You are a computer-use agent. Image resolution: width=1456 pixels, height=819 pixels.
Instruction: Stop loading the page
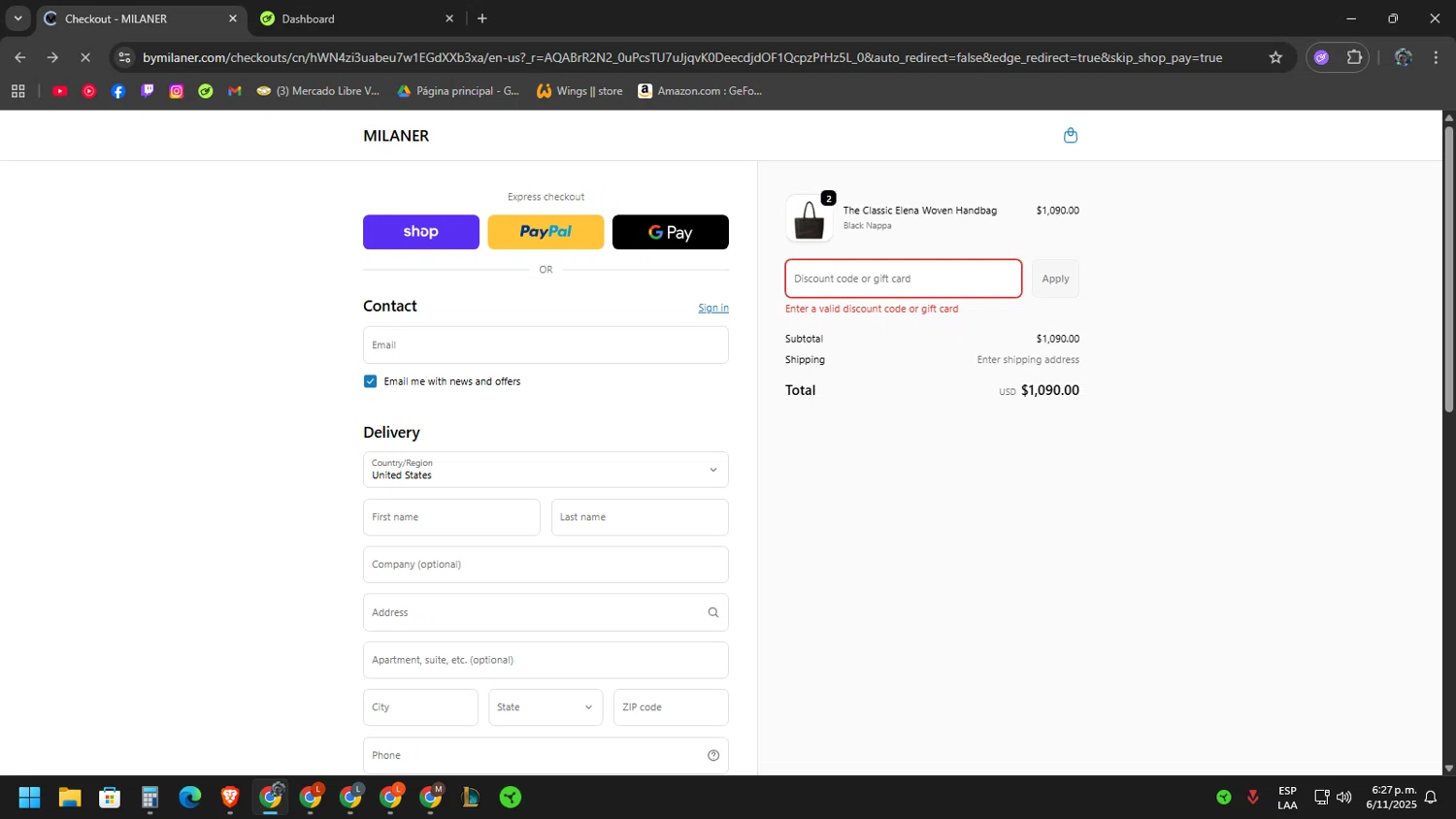click(84, 57)
